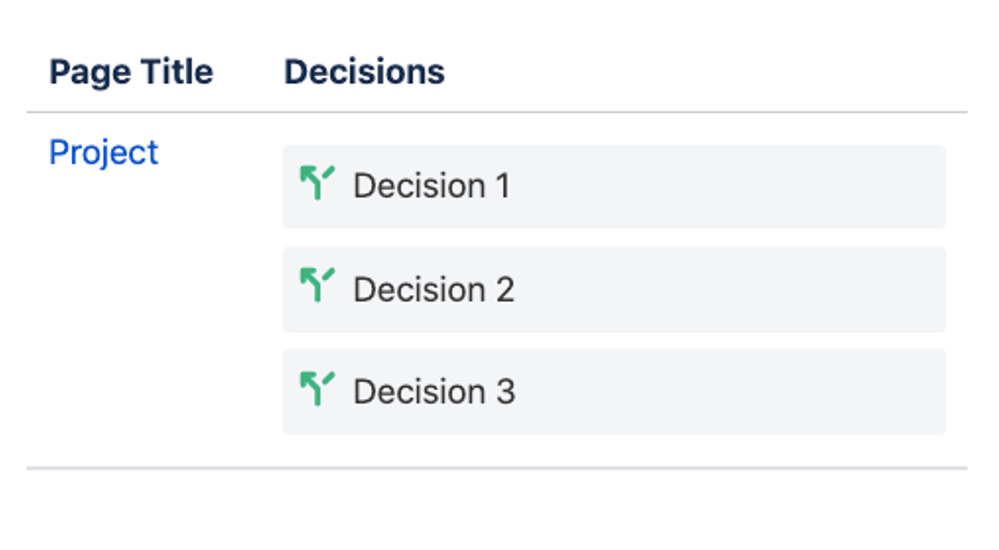
Task: Click the bottom border line of the table
Action: 497,467
